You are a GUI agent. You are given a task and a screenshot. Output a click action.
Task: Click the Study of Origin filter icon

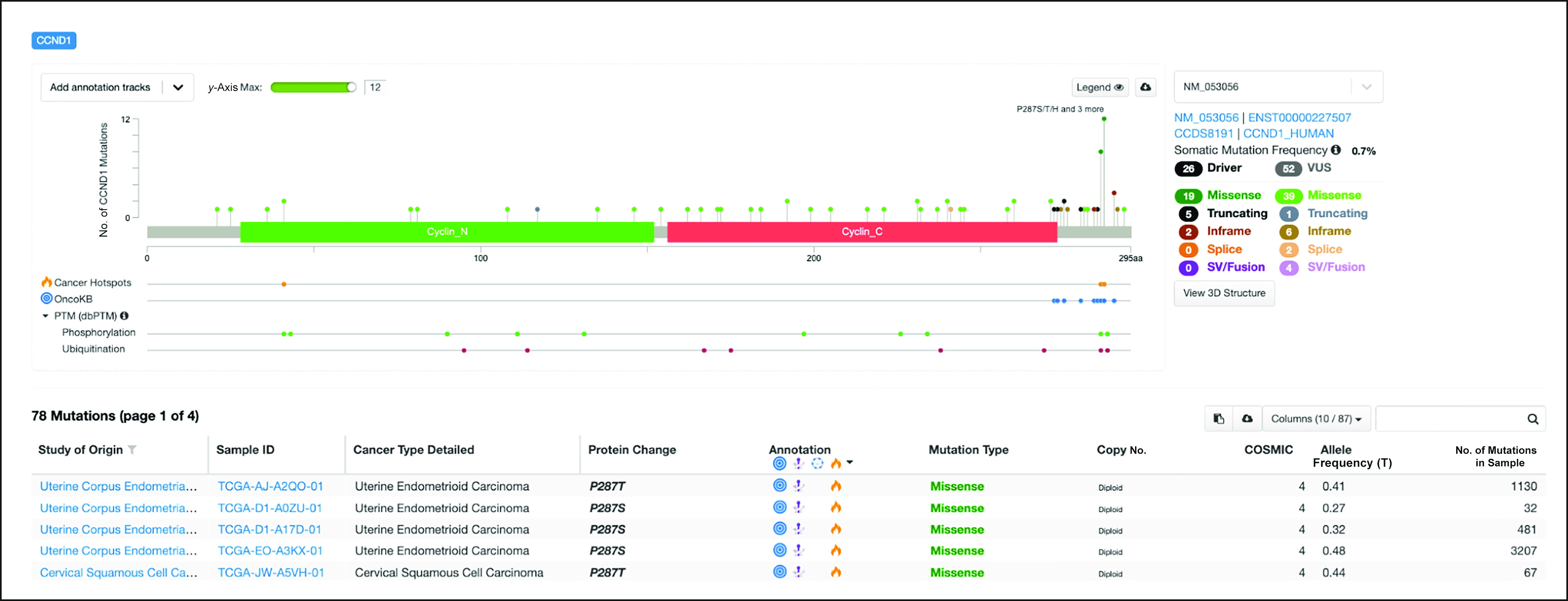[x=132, y=450]
